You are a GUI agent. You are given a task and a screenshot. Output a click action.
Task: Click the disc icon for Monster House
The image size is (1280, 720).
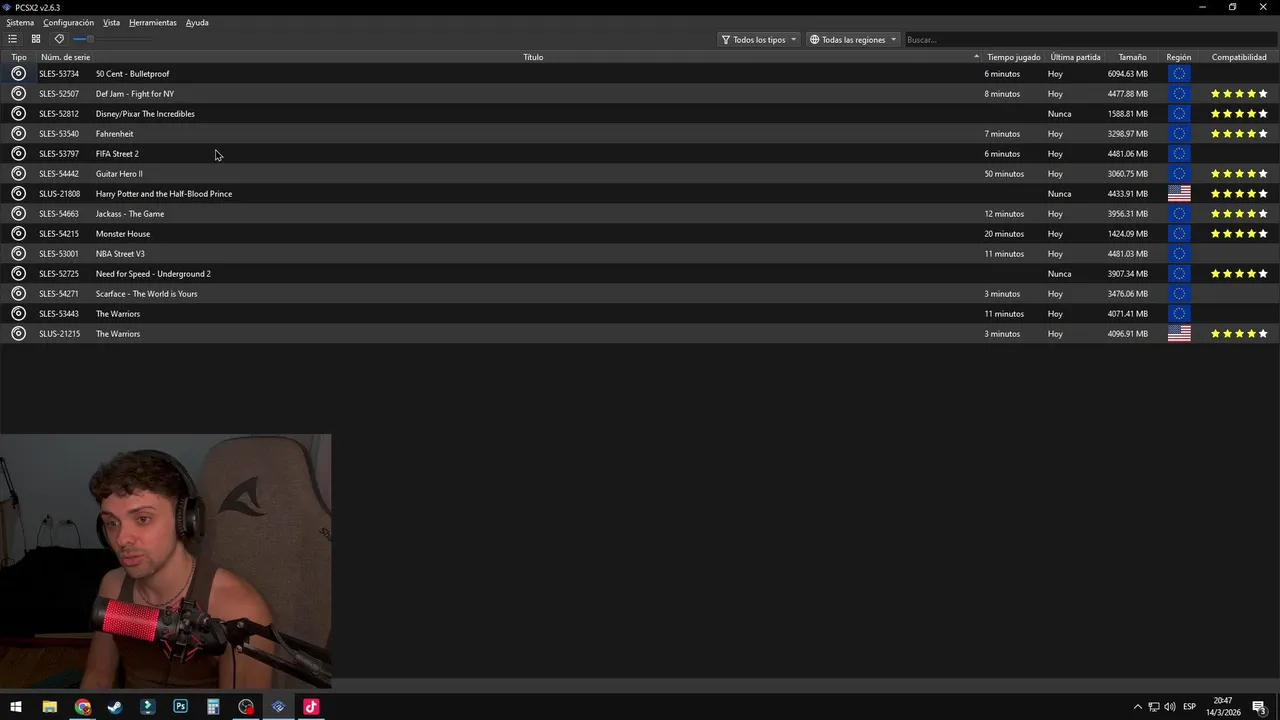[18, 233]
